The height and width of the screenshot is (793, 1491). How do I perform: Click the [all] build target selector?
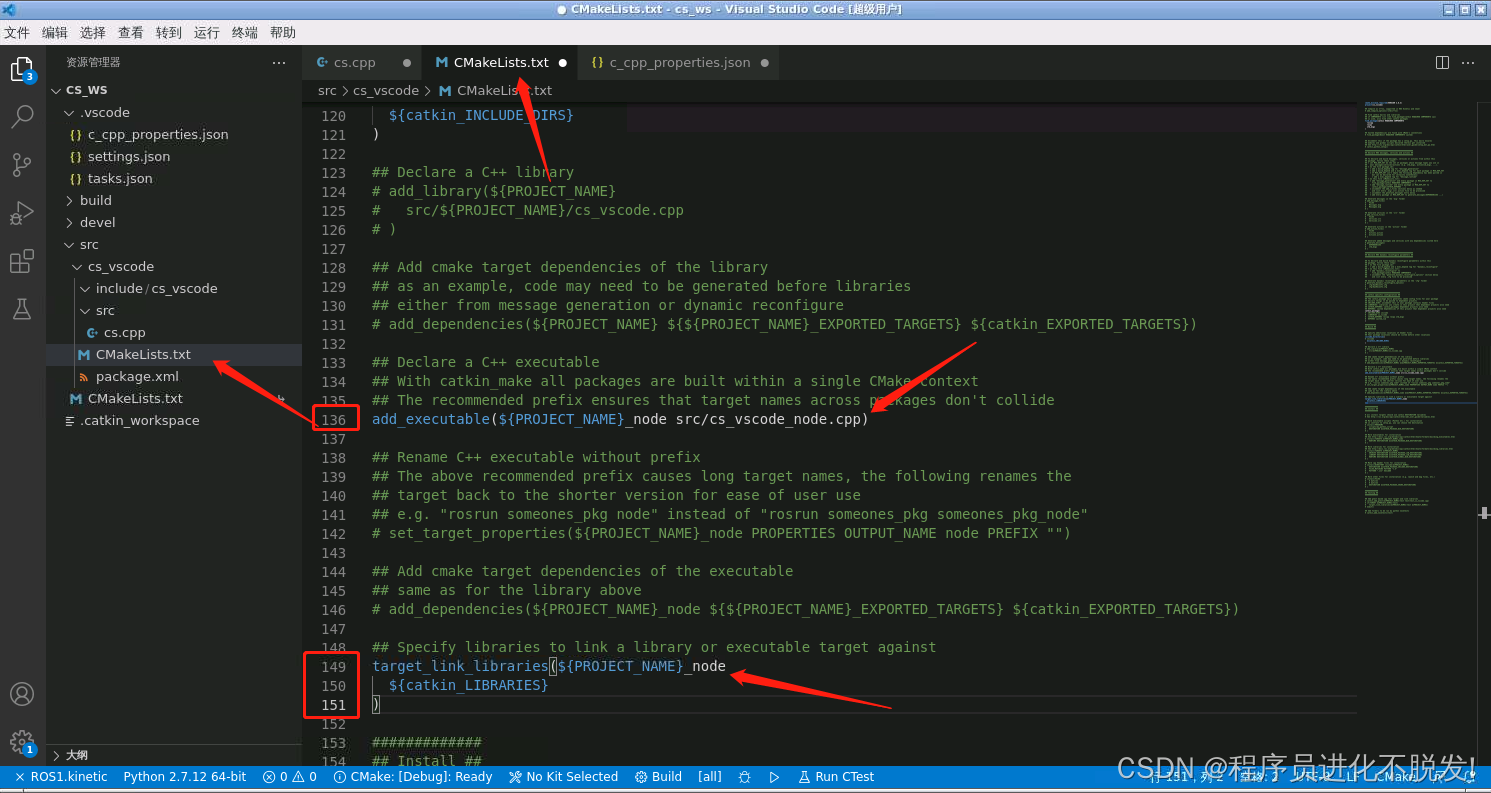pos(710,777)
